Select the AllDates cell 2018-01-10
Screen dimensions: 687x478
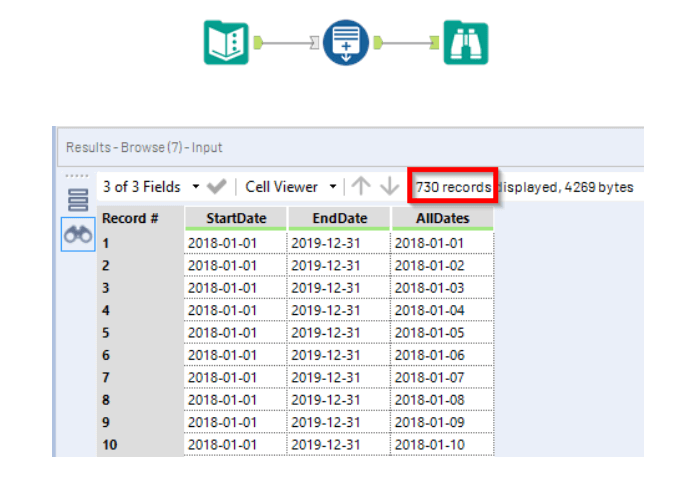(x=442, y=445)
